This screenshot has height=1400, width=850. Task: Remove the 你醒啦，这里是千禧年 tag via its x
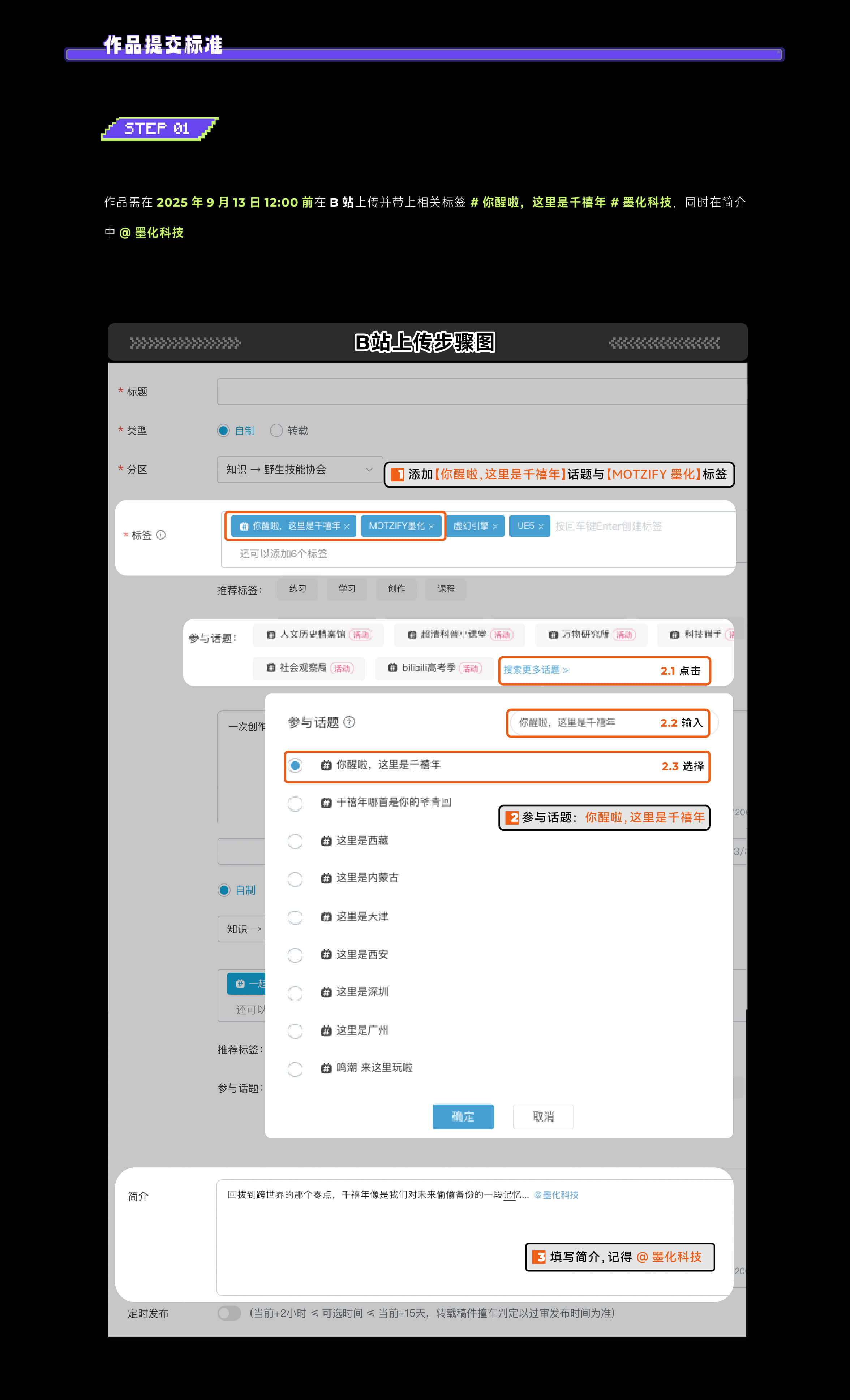pyautogui.click(x=347, y=527)
